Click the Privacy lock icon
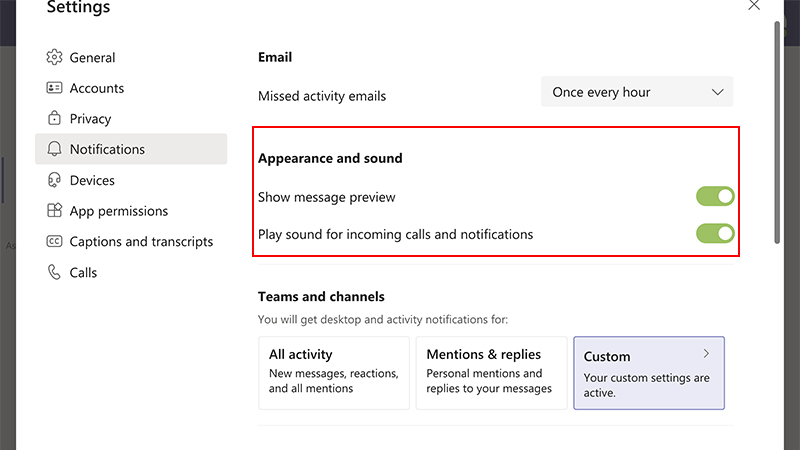This screenshot has width=800, height=450. tap(54, 119)
